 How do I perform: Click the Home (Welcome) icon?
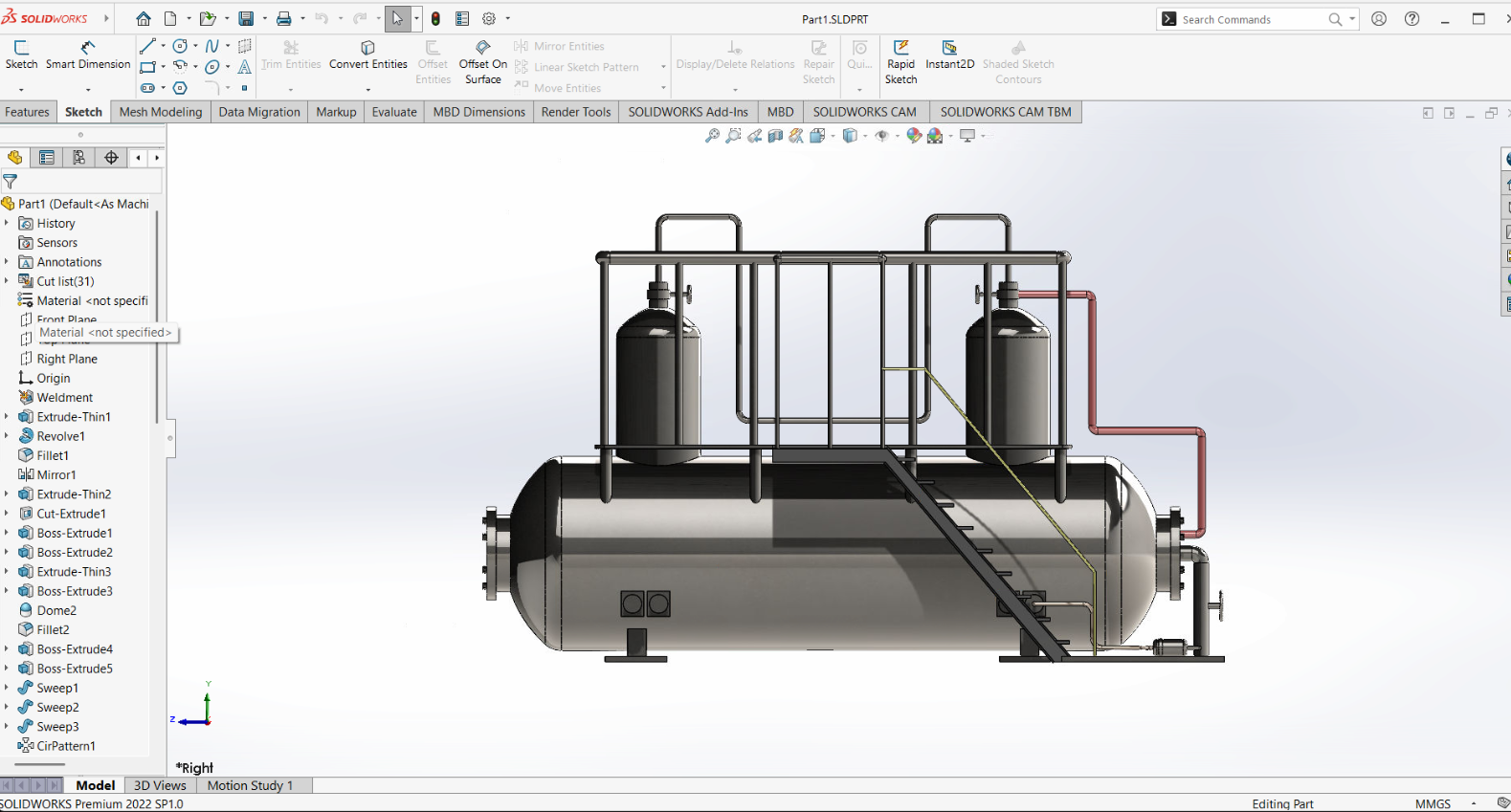(x=144, y=18)
